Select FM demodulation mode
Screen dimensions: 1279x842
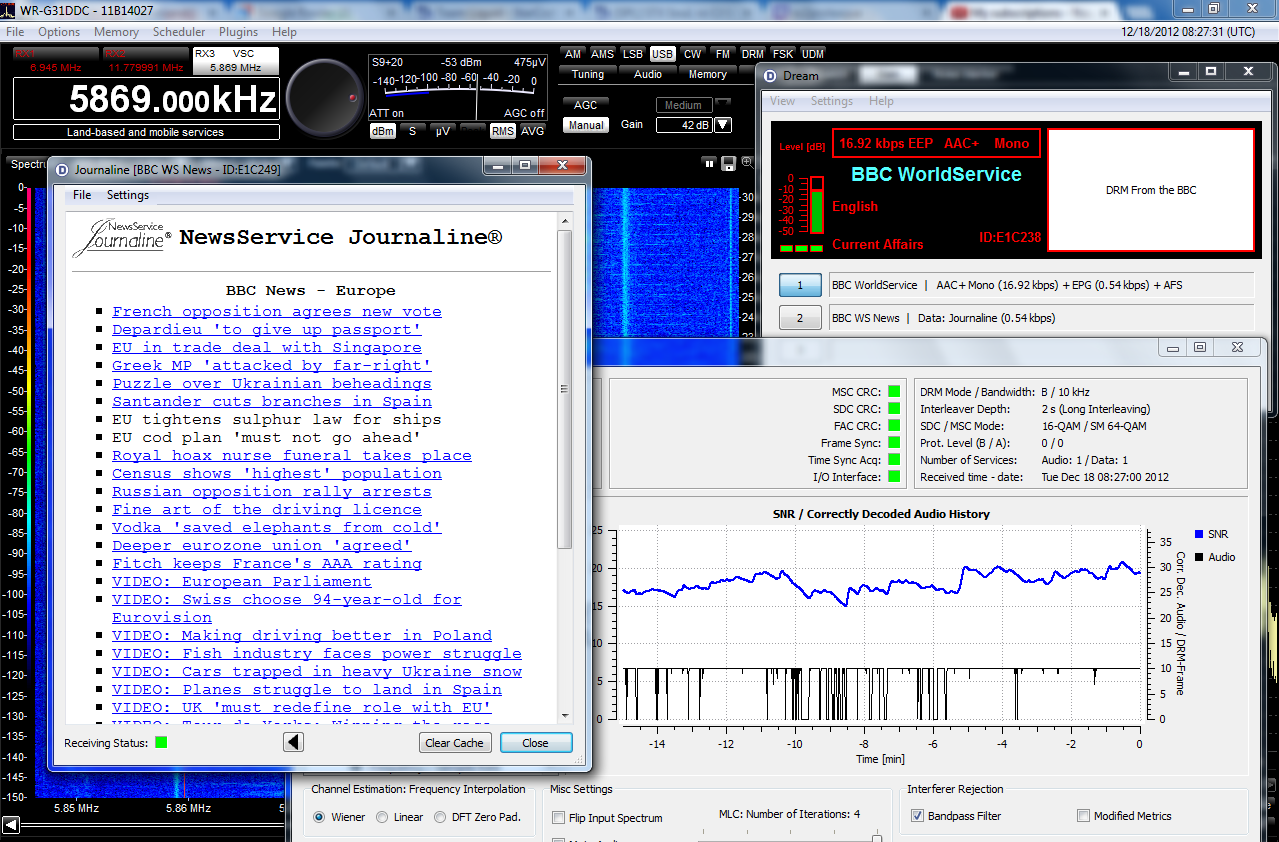click(722, 54)
